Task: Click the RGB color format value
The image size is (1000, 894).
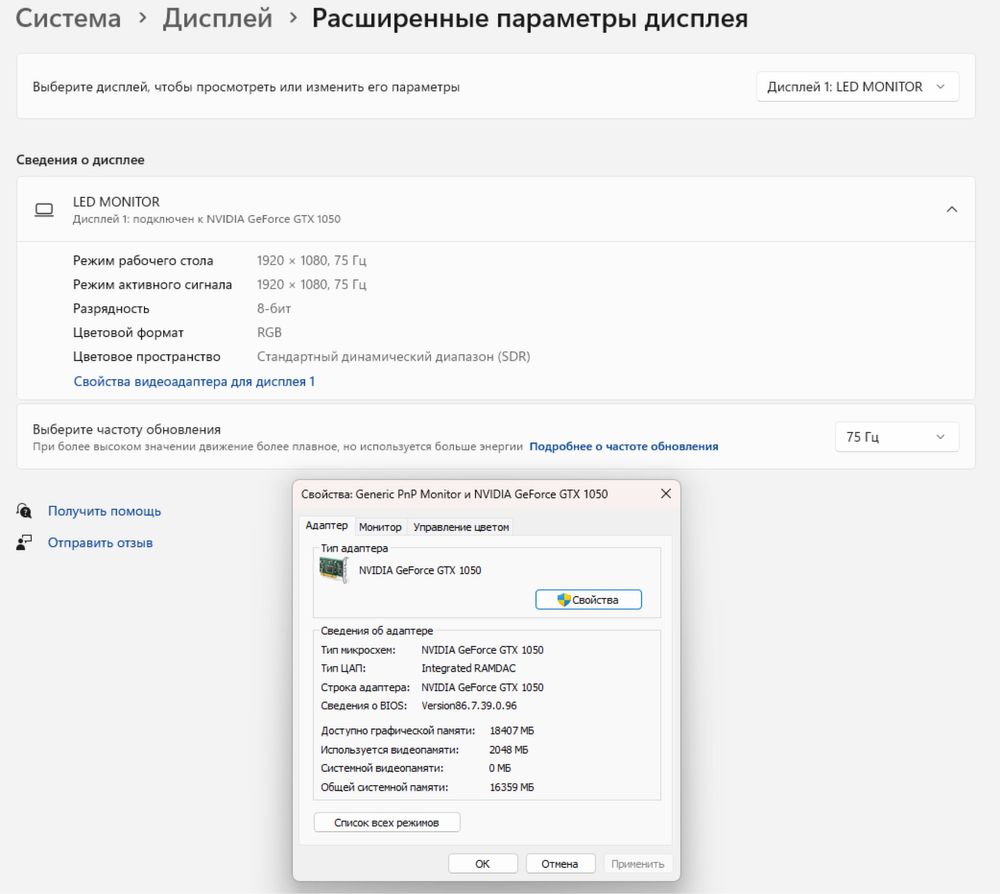Action: point(269,332)
